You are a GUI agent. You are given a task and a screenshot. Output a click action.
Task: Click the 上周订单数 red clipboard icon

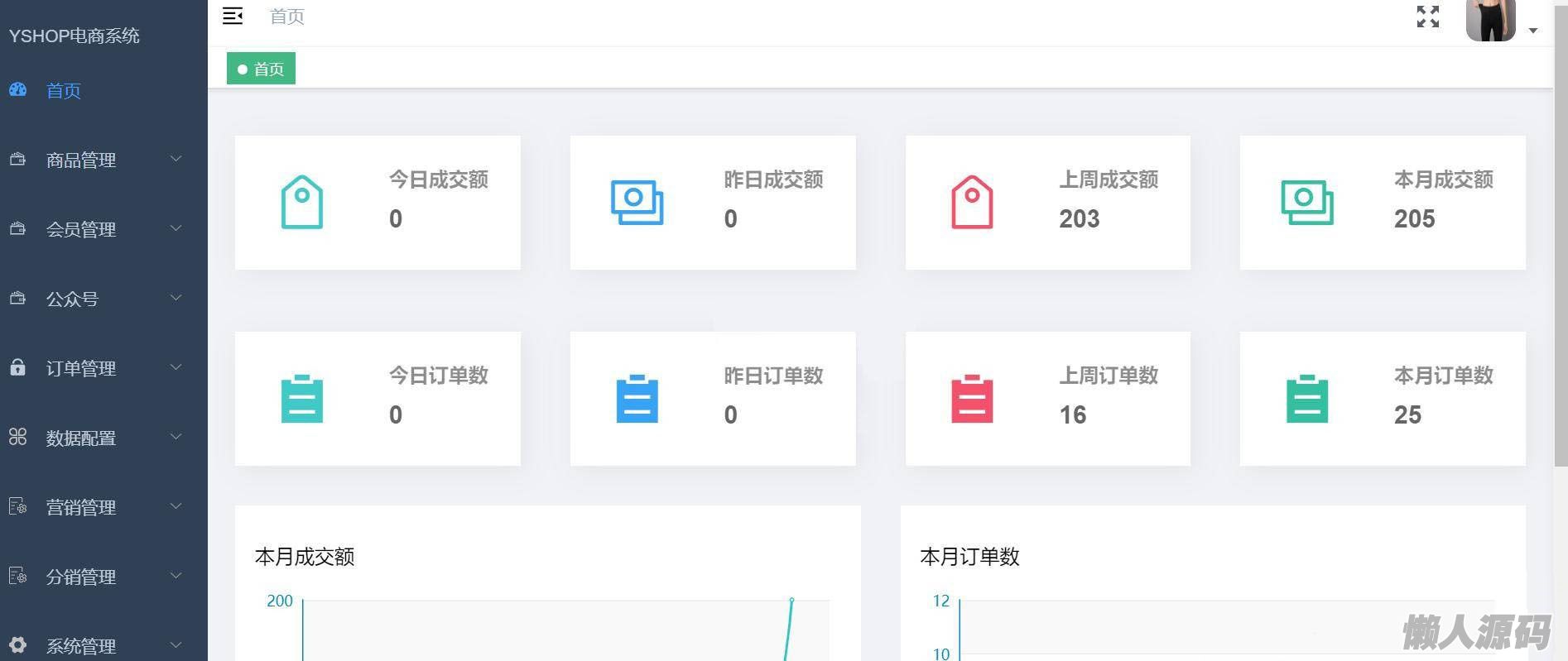point(972,399)
